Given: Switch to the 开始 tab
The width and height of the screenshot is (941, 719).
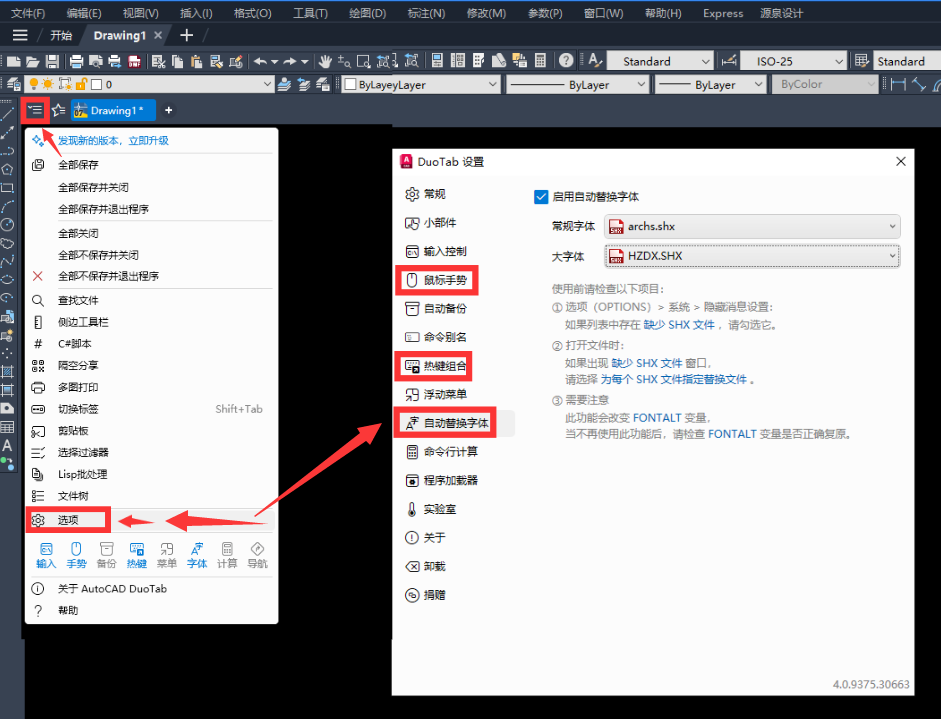Looking at the screenshot, I should click(61, 35).
